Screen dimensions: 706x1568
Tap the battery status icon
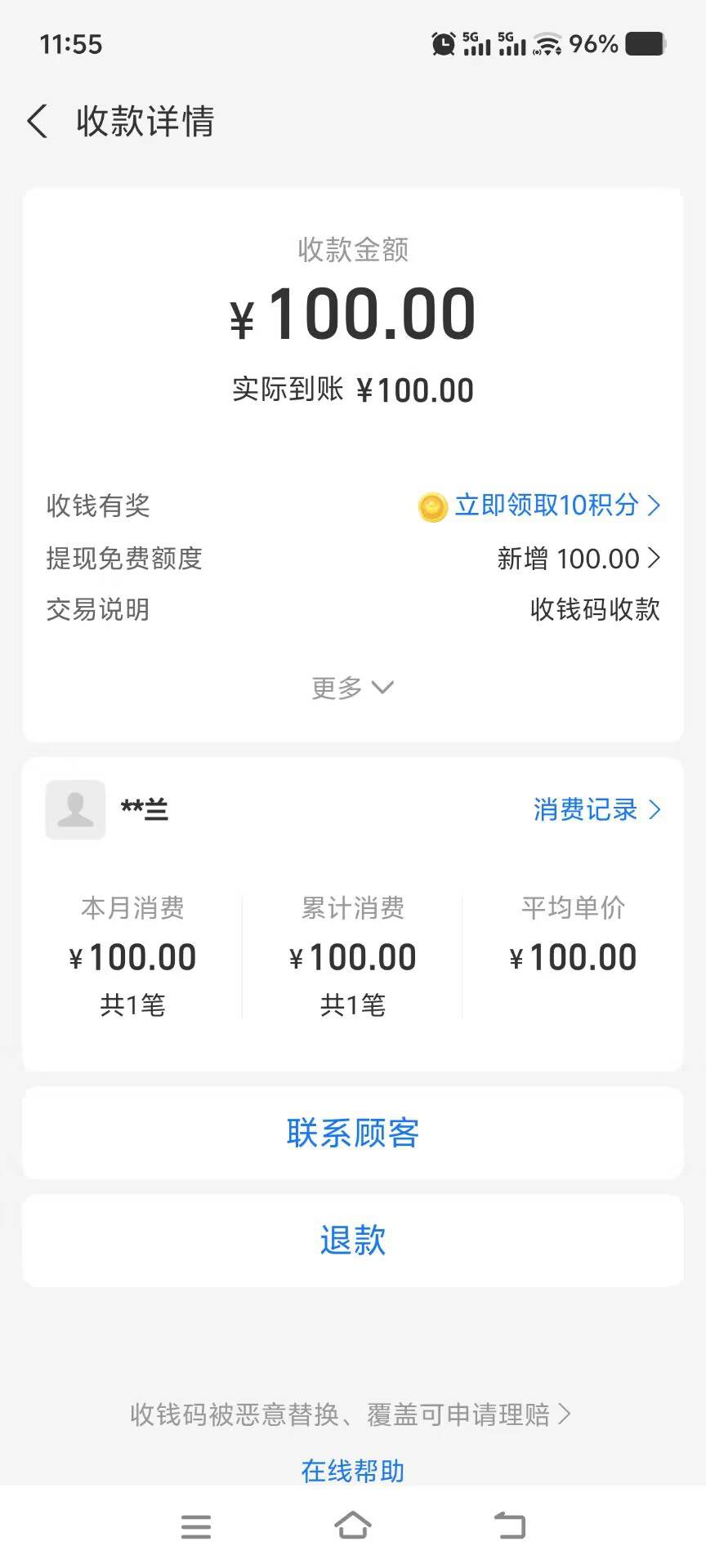point(646,44)
